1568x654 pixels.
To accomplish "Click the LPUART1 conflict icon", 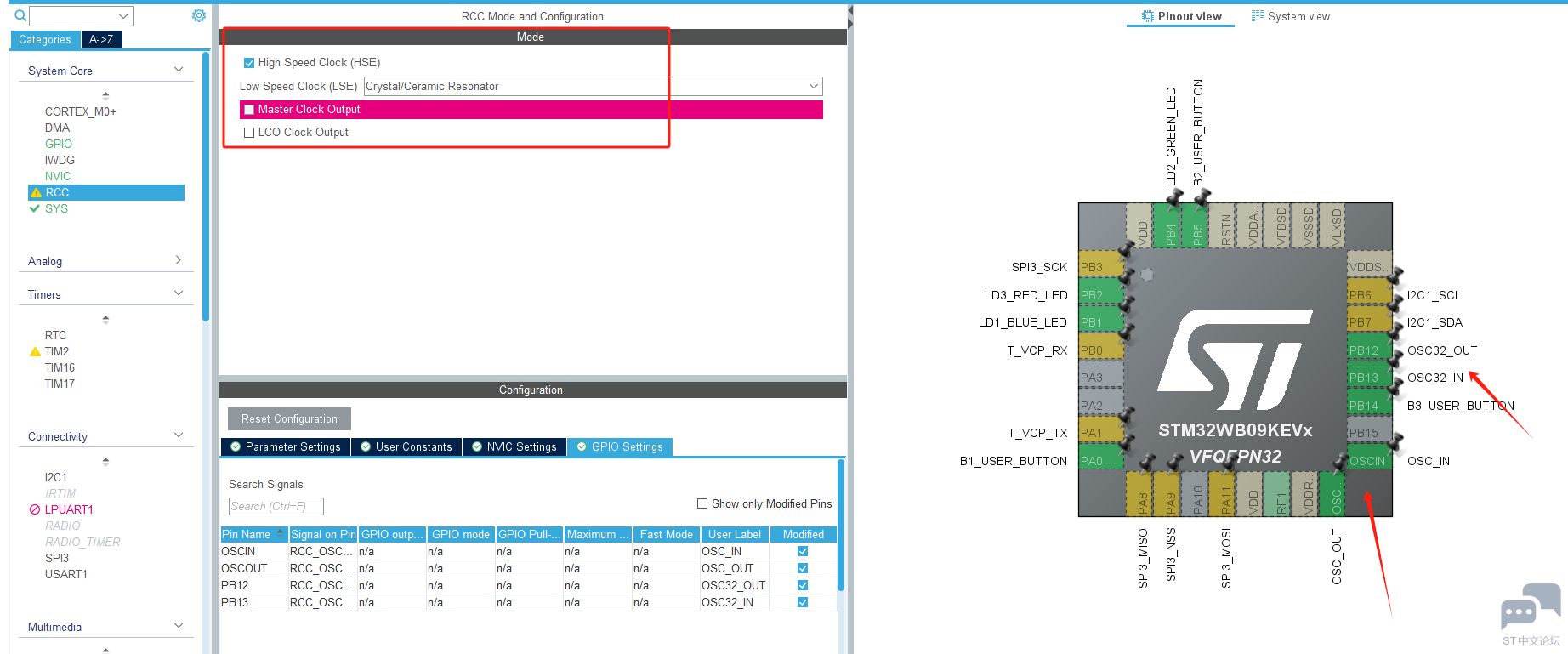I will click(x=35, y=509).
